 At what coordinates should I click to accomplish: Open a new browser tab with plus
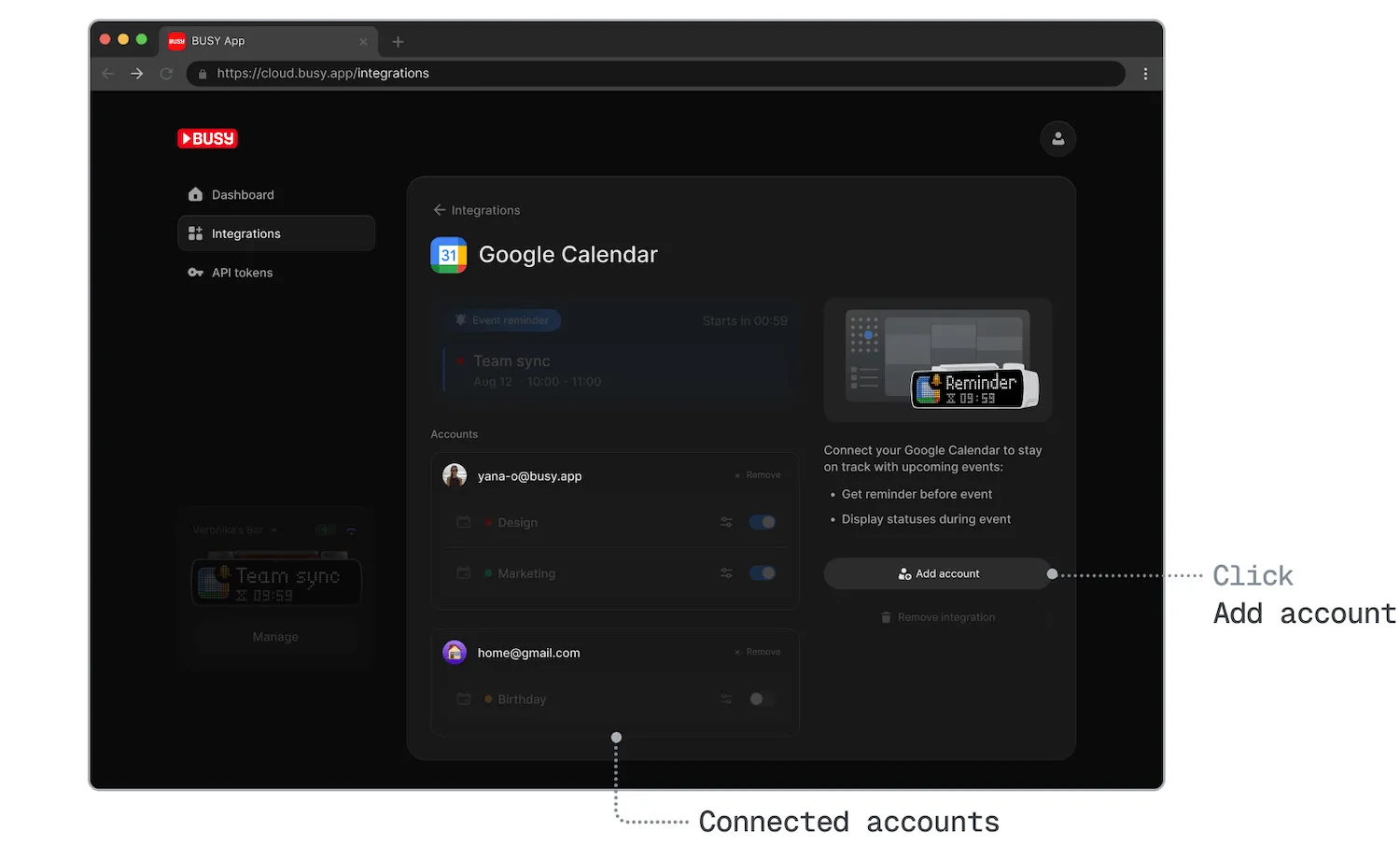pyautogui.click(x=398, y=41)
